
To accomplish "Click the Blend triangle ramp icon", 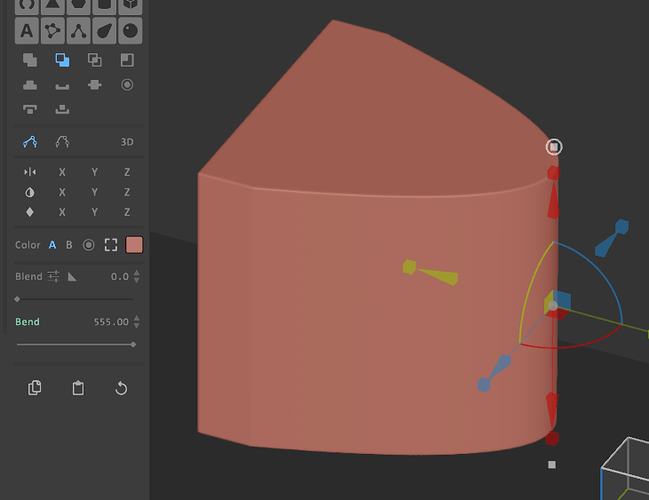I will click(x=72, y=276).
